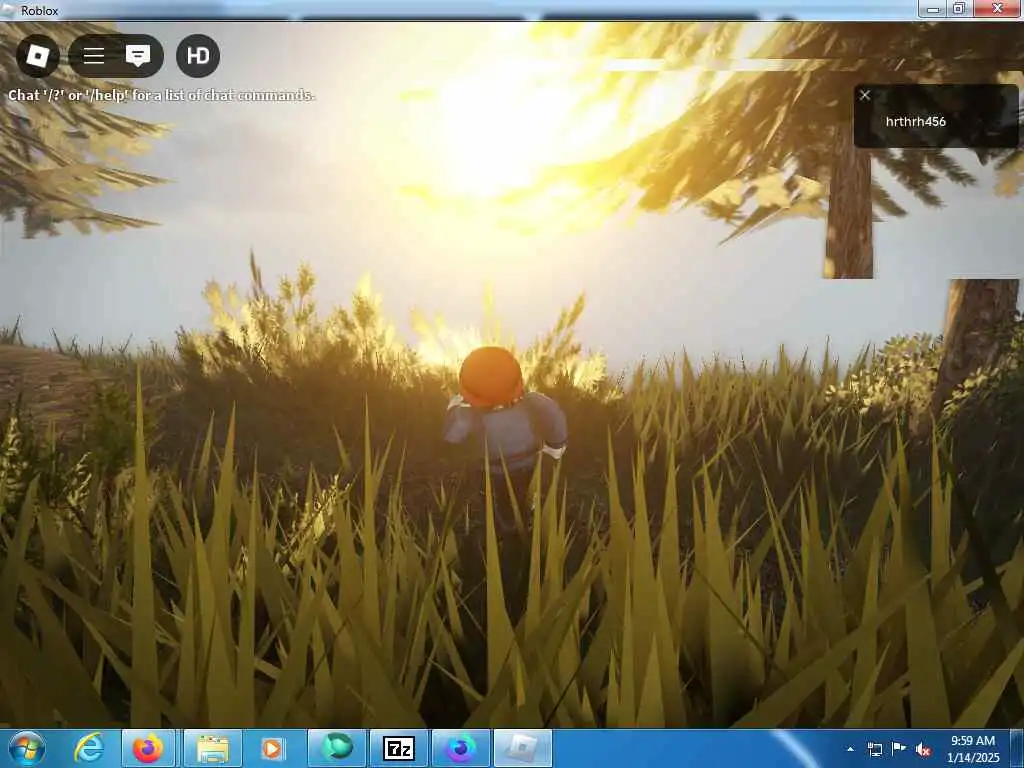Switch to the Roblox taskbar button

coord(522,748)
